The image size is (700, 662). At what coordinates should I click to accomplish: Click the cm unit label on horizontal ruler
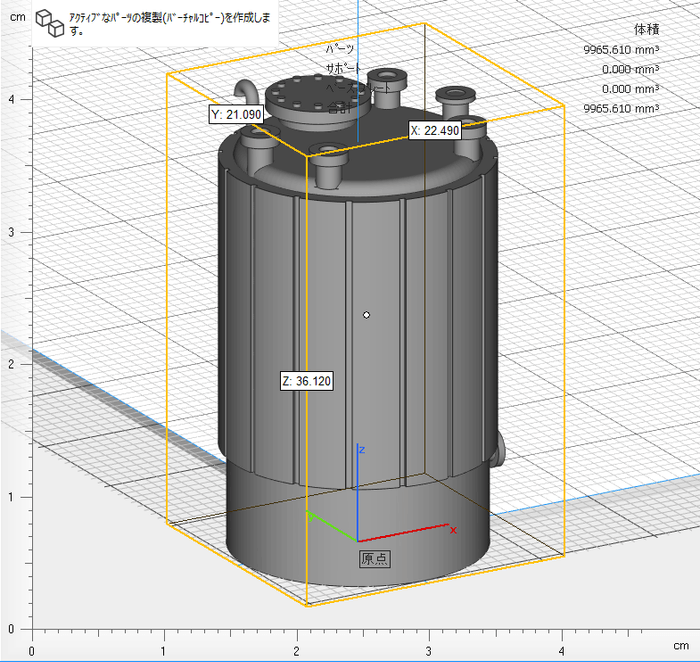[x=680, y=648]
